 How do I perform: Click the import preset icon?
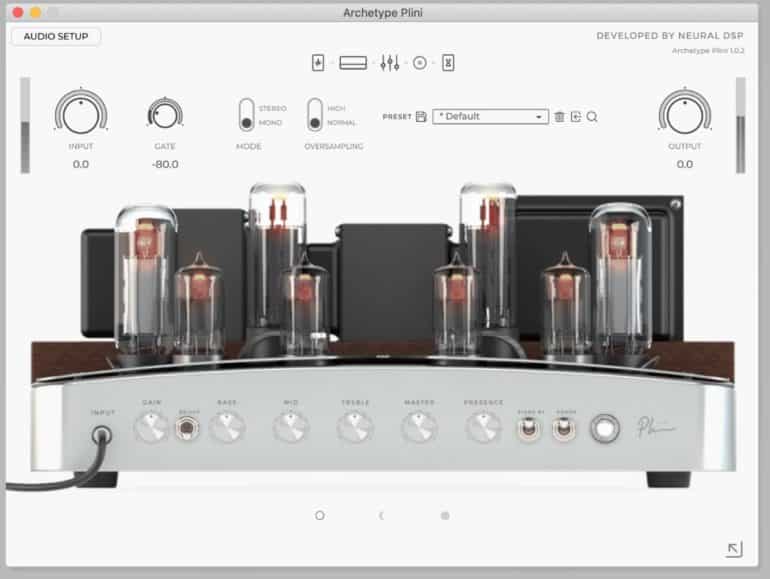[576, 117]
